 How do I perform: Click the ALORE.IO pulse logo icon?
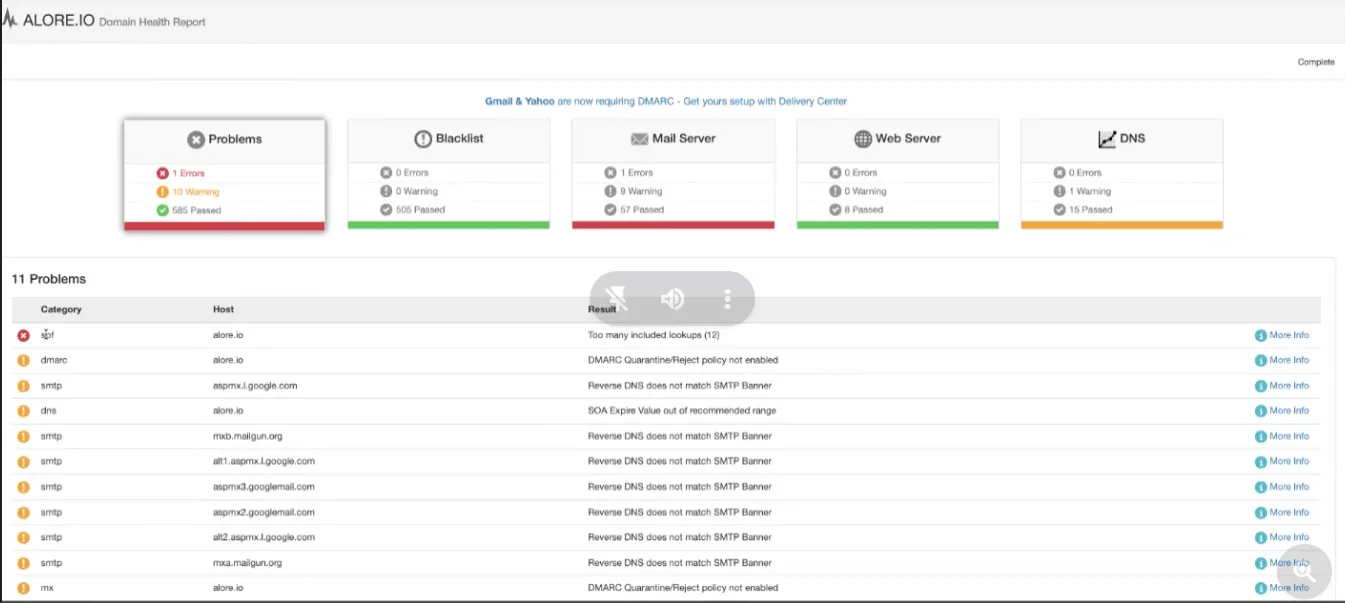click(x=10, y=20)
